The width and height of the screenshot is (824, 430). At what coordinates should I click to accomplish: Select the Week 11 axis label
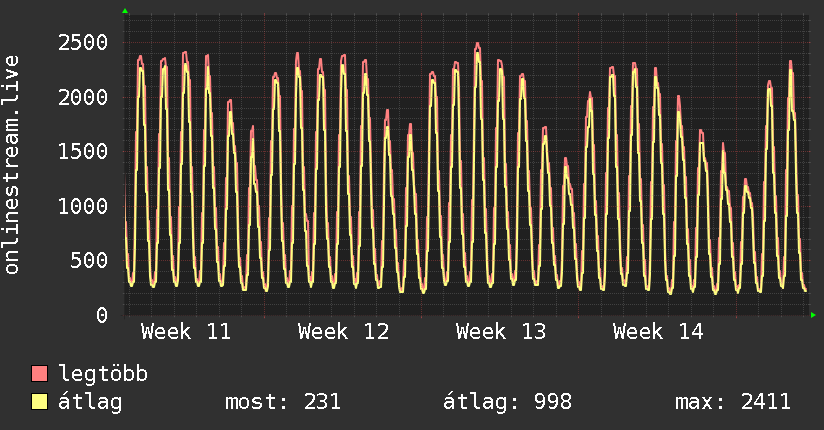coord(186,331)
